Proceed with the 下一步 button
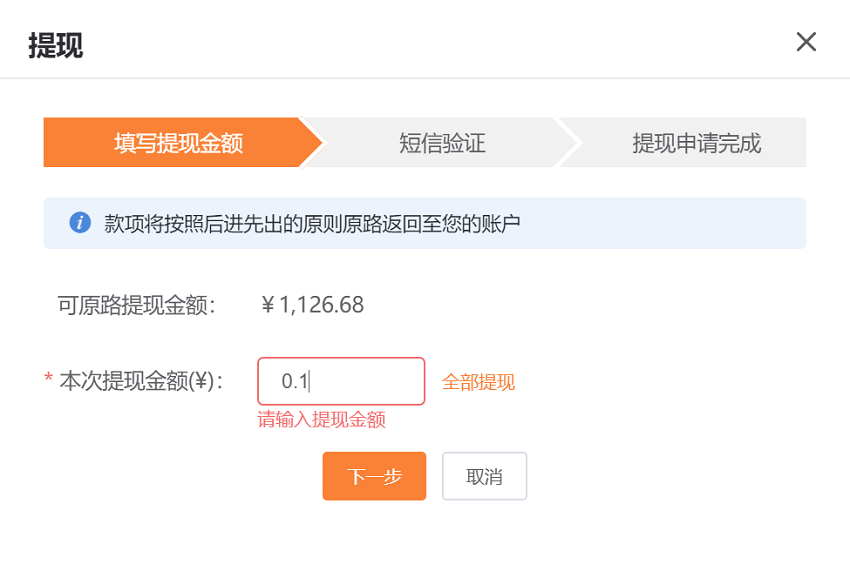Viewport: 850px width, 564px height. pyautogui.click(x=374, y=476)
